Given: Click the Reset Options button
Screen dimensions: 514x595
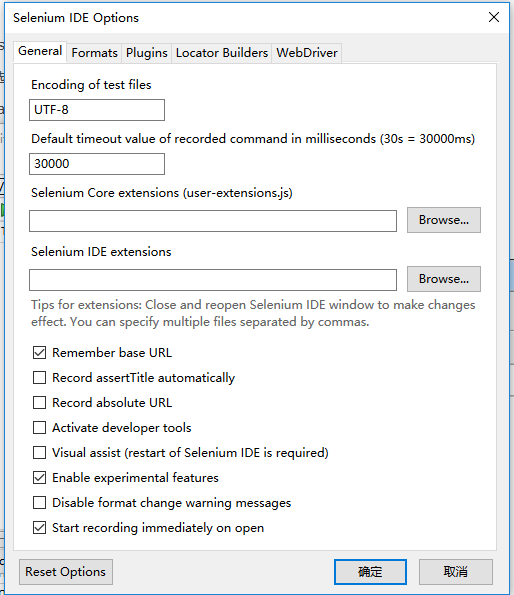Looking at the screenshot, I should [x=66, y=572].
